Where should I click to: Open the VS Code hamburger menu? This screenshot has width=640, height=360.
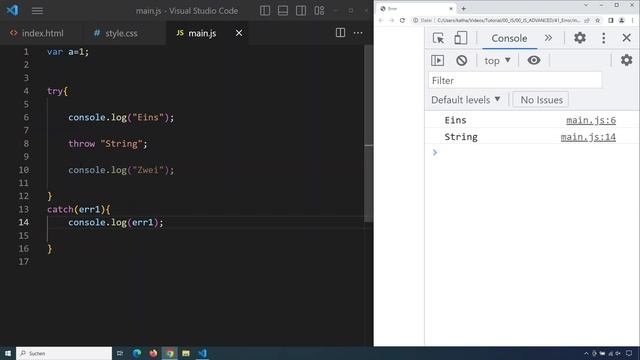37,11
